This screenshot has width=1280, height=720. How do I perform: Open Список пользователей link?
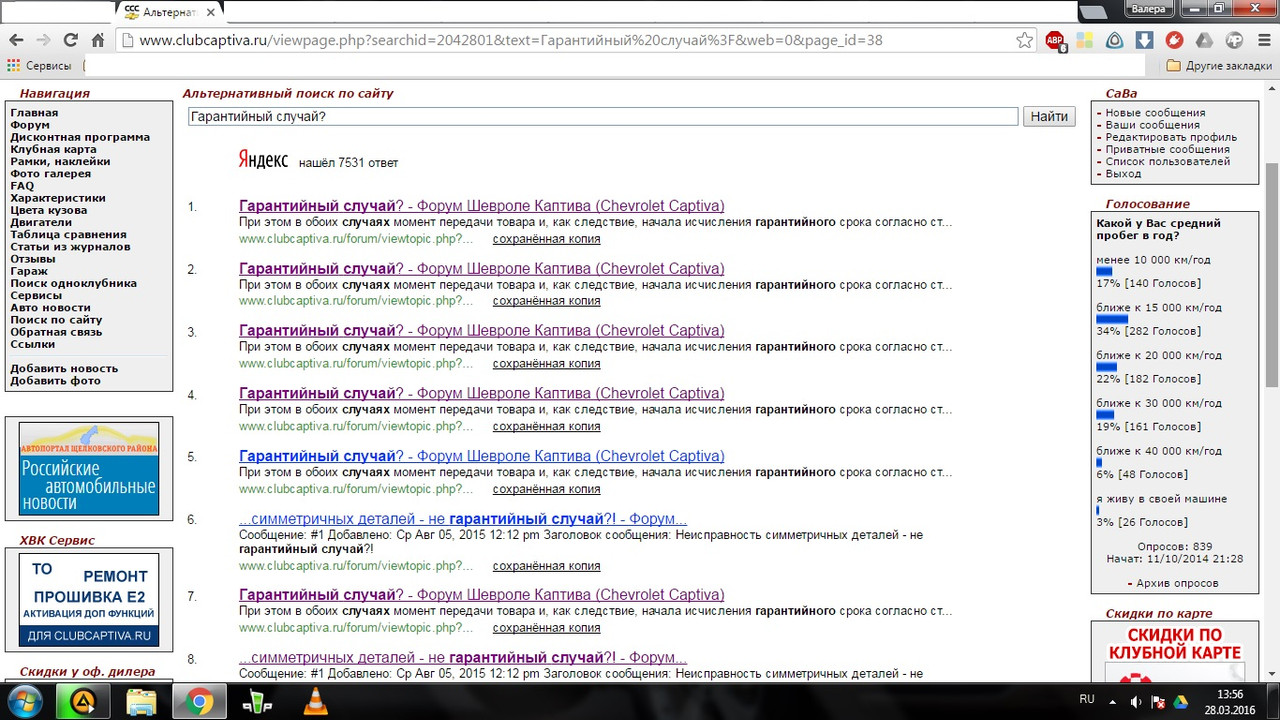(1167, 161)
